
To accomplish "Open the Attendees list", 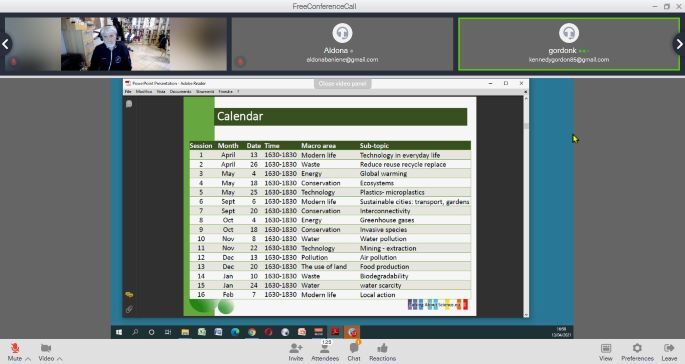I will [325, 352].
